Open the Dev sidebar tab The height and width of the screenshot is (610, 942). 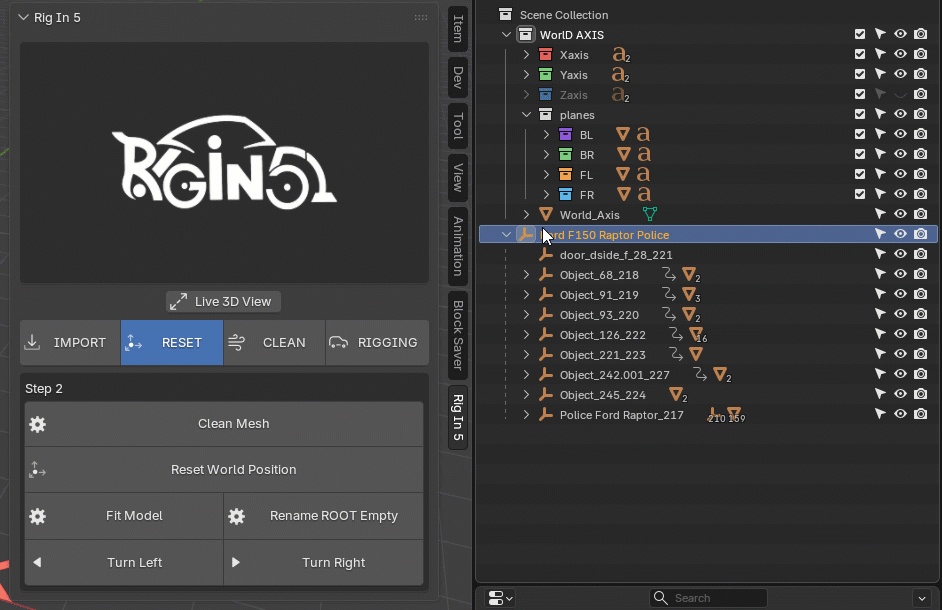458,78
